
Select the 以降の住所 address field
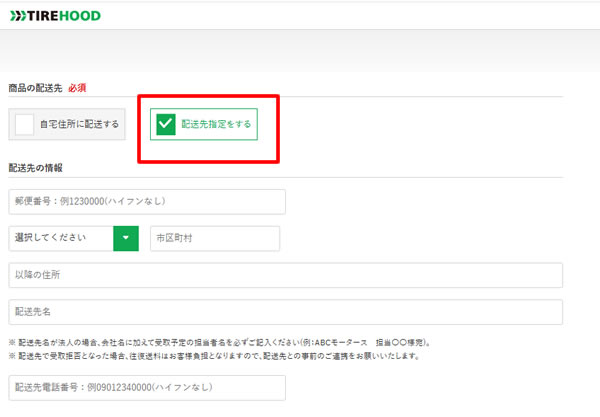[x=285, y=275]
